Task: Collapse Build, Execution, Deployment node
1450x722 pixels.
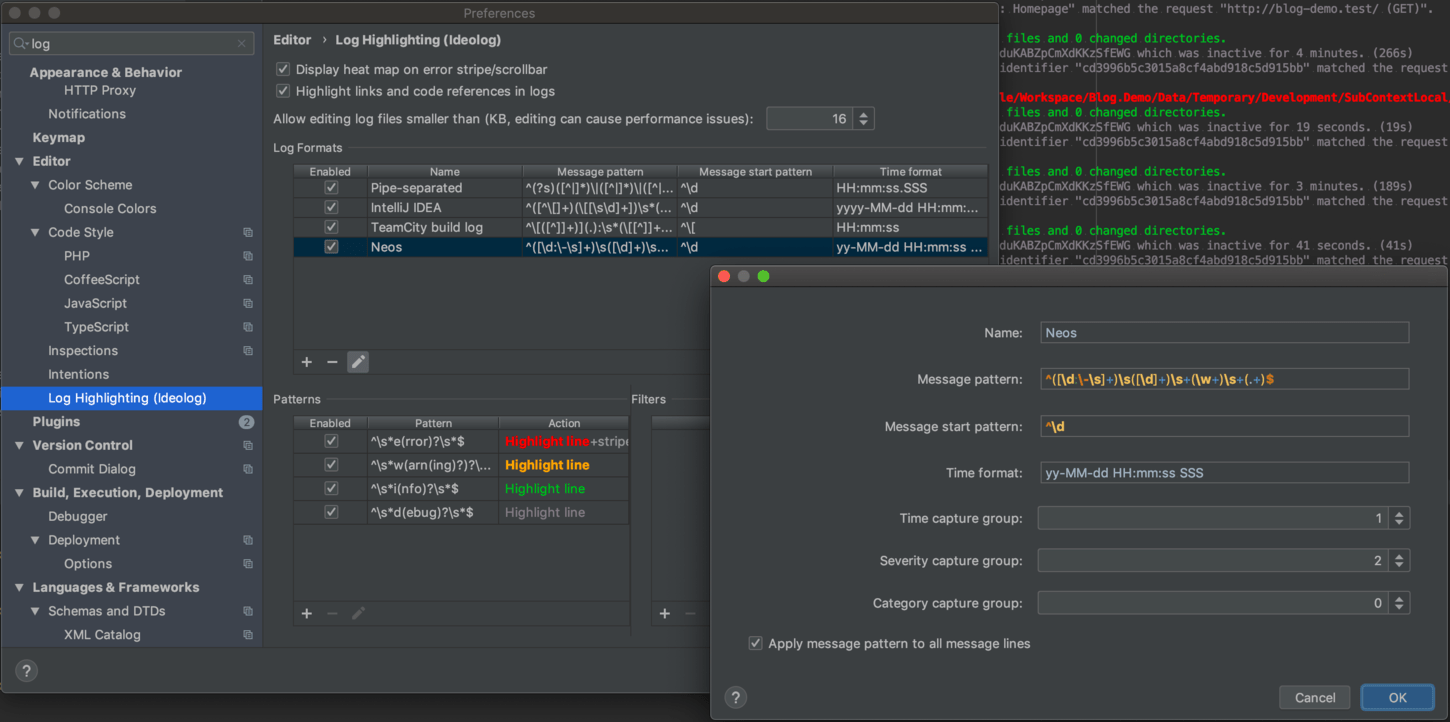Action: (16, 492)
